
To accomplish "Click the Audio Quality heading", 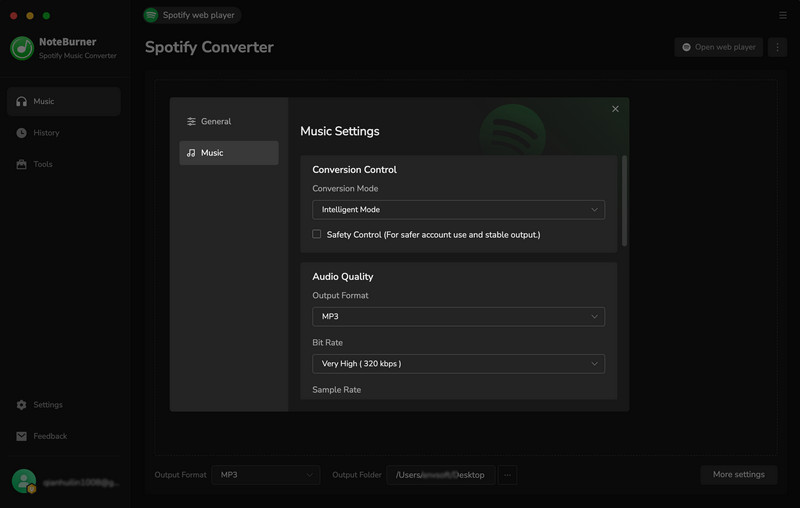I will pyautogui.click(x=343, y=276).
